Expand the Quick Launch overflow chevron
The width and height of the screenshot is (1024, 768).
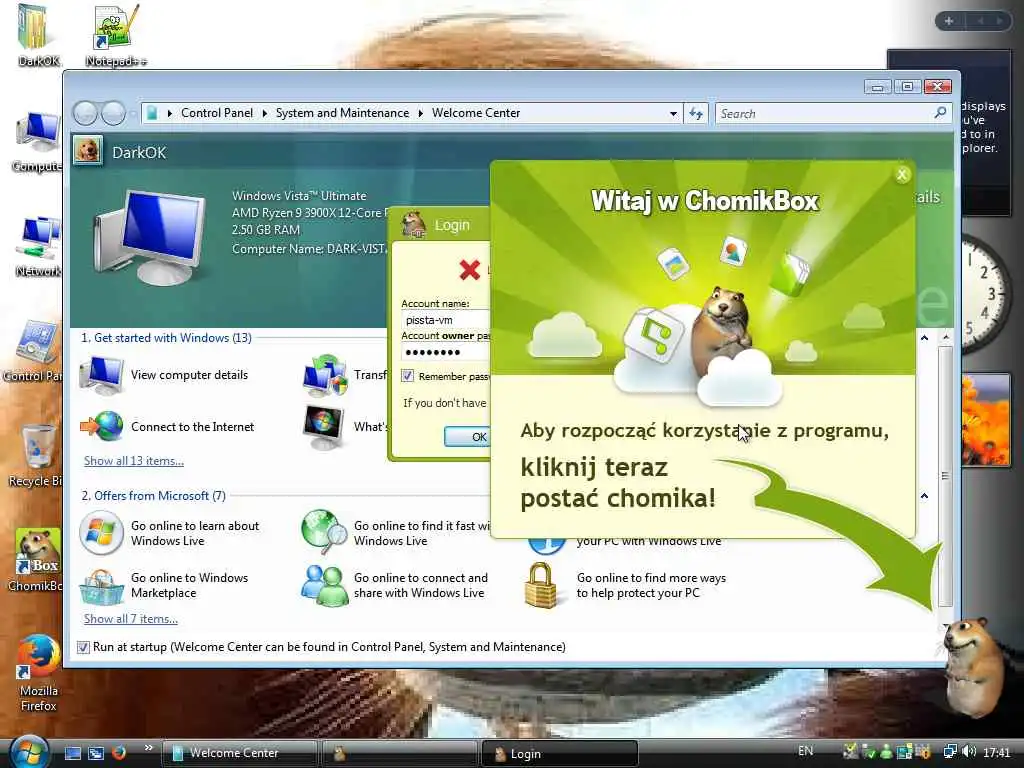click(148, 748)
